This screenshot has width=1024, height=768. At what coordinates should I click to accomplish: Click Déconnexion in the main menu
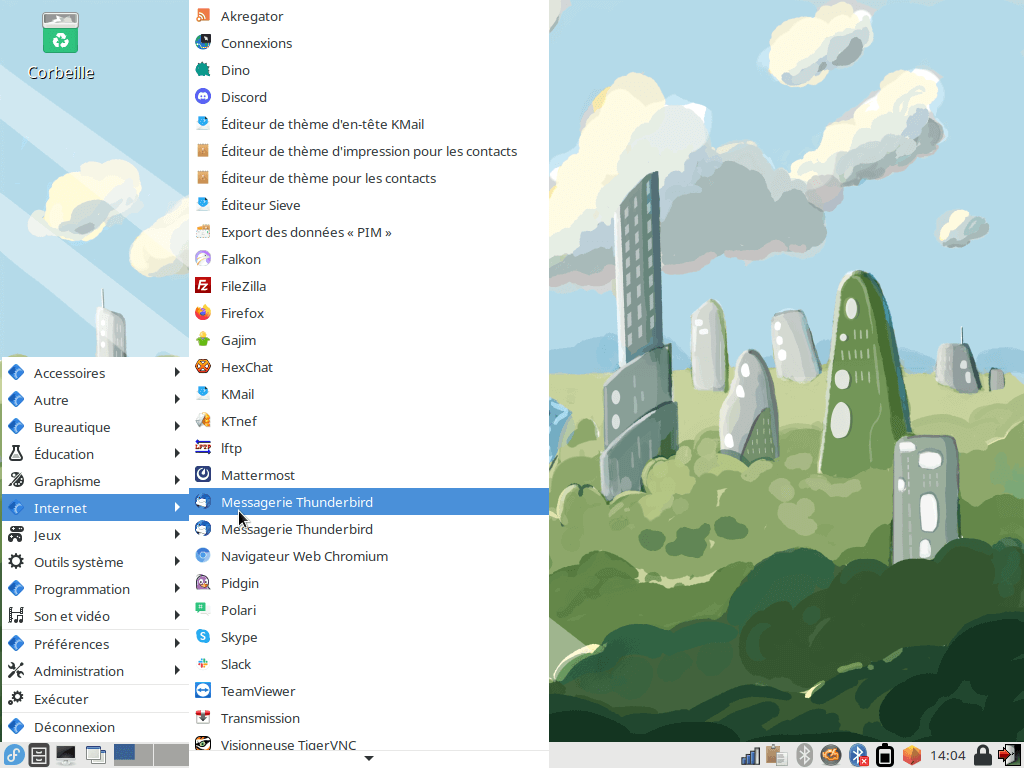(x=95, y=727)
